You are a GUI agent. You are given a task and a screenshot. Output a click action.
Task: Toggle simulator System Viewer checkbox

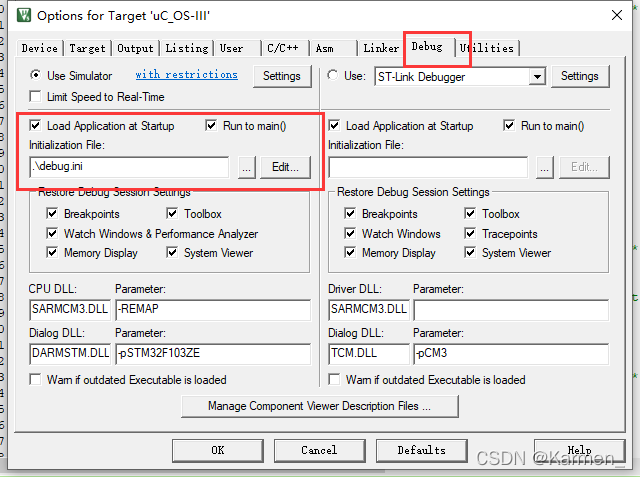[172, 253]
